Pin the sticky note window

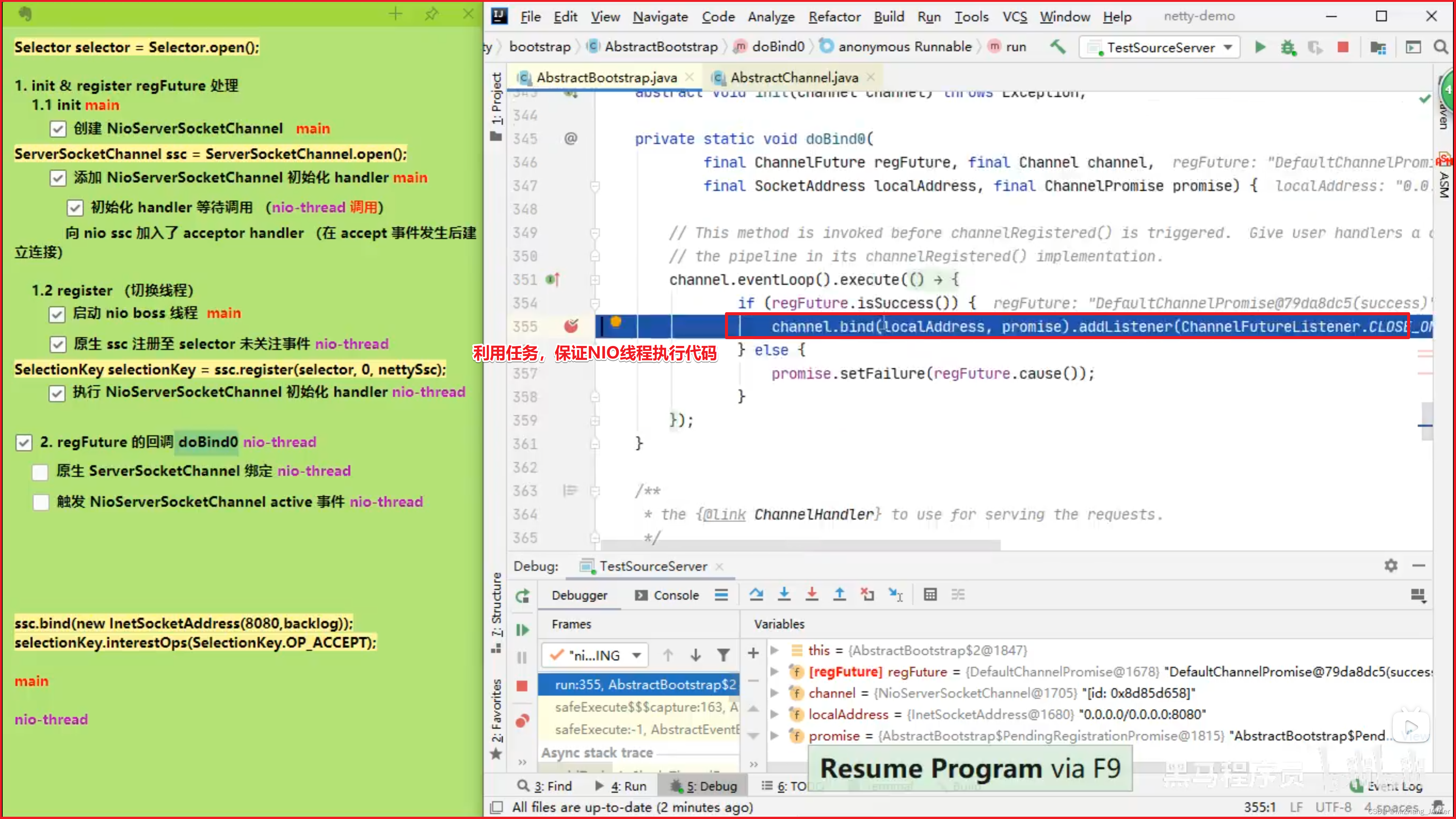click(431, 14)
